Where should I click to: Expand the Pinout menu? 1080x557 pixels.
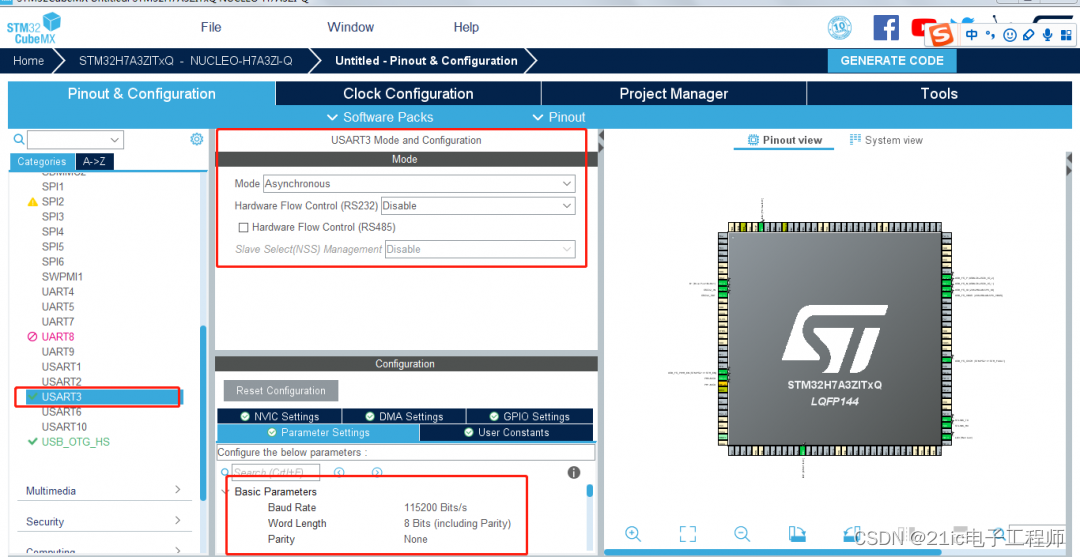[559, 117]
